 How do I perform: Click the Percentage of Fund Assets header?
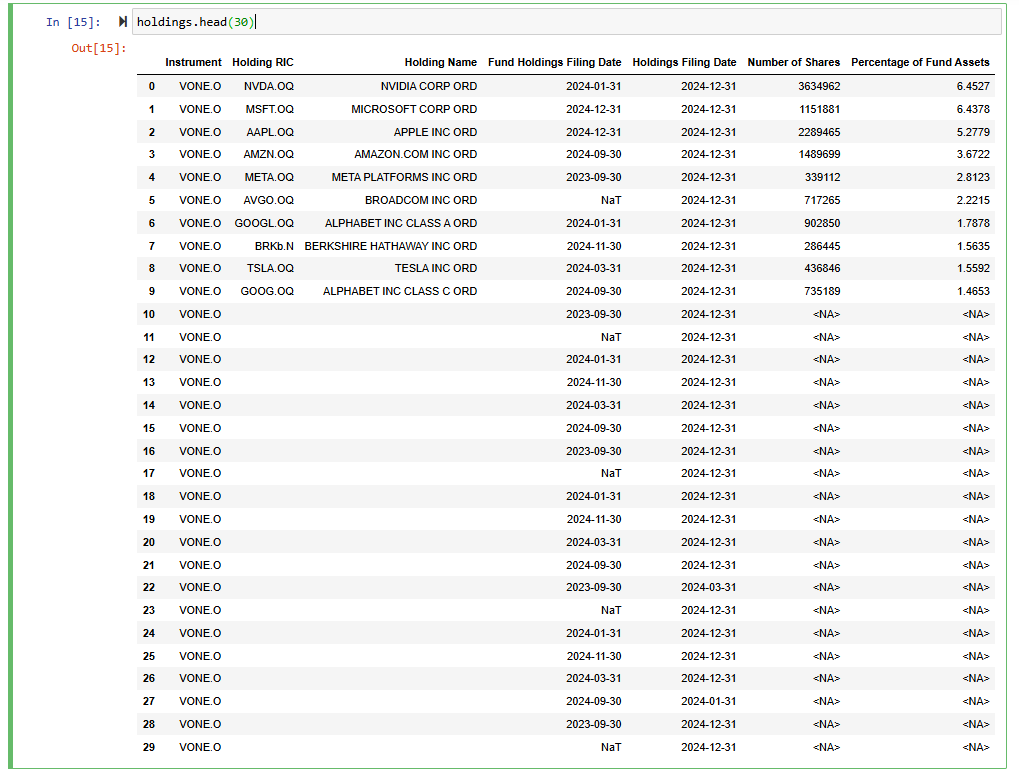pos(920,62)
